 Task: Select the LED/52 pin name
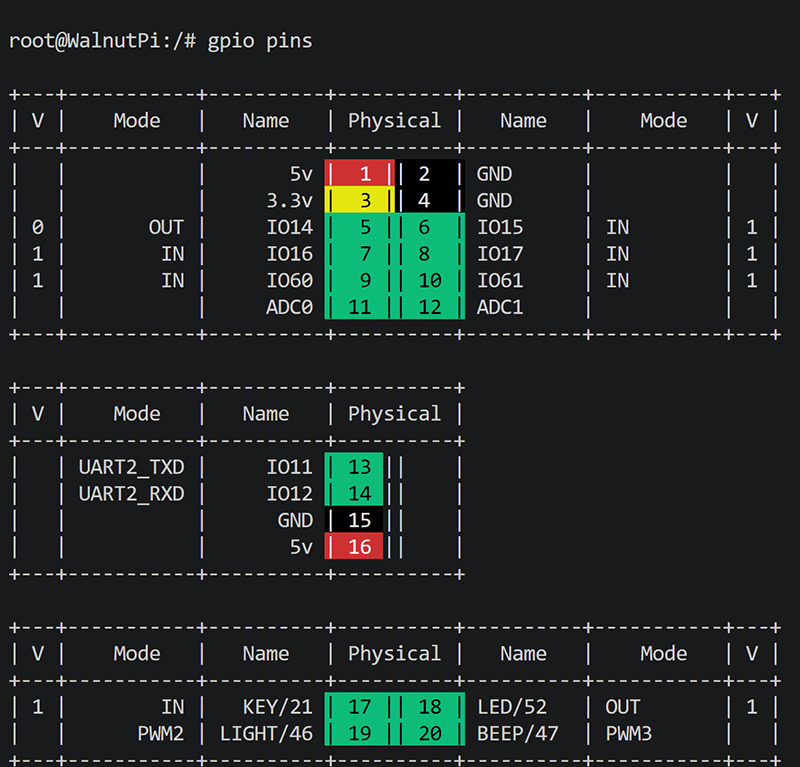click(x=512, y=707)
